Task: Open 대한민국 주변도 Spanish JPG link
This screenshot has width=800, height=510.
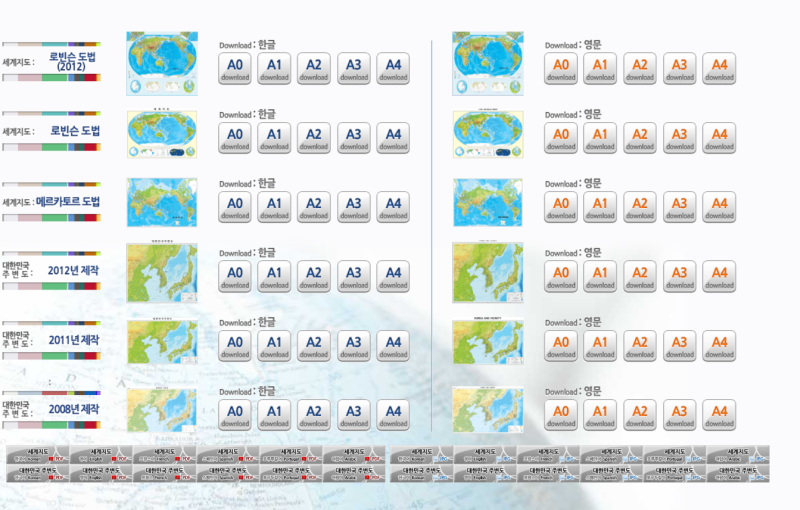Action: click(611, 473)
